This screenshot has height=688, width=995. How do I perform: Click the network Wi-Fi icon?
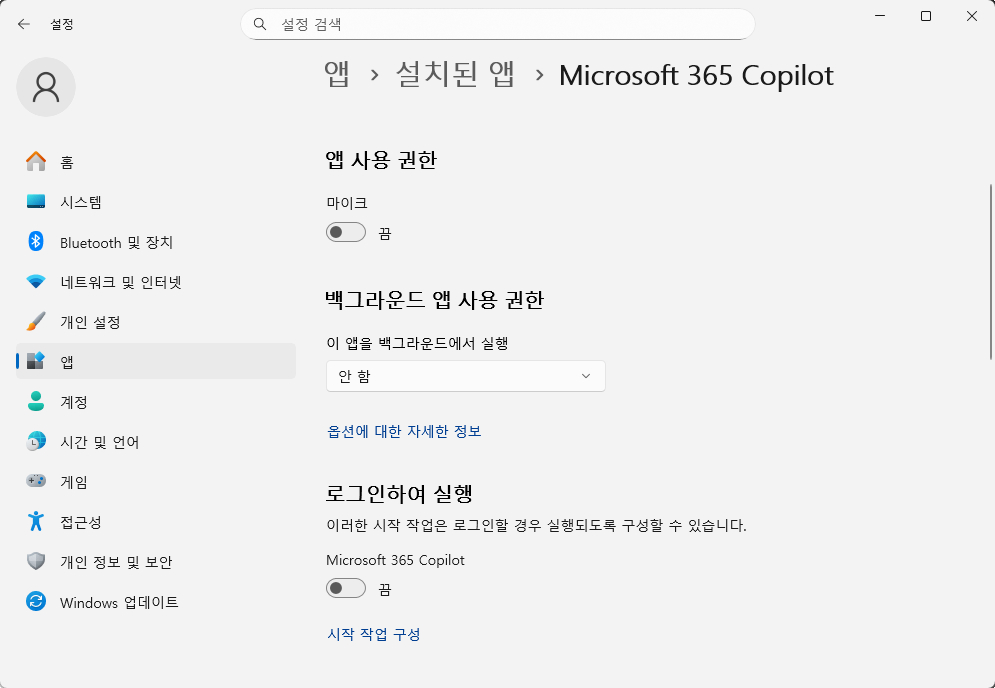[x=36, y=281]
